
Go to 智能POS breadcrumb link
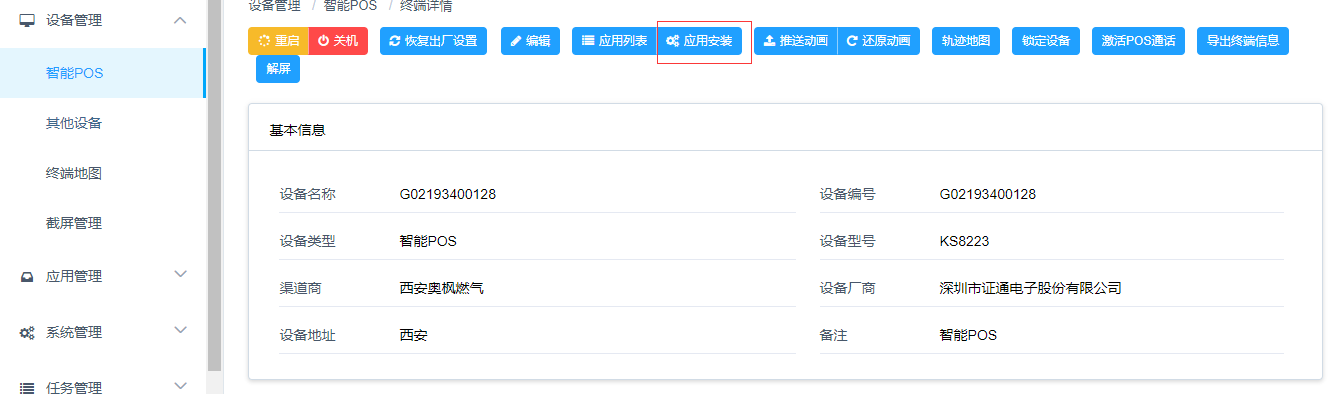[350, 5]
